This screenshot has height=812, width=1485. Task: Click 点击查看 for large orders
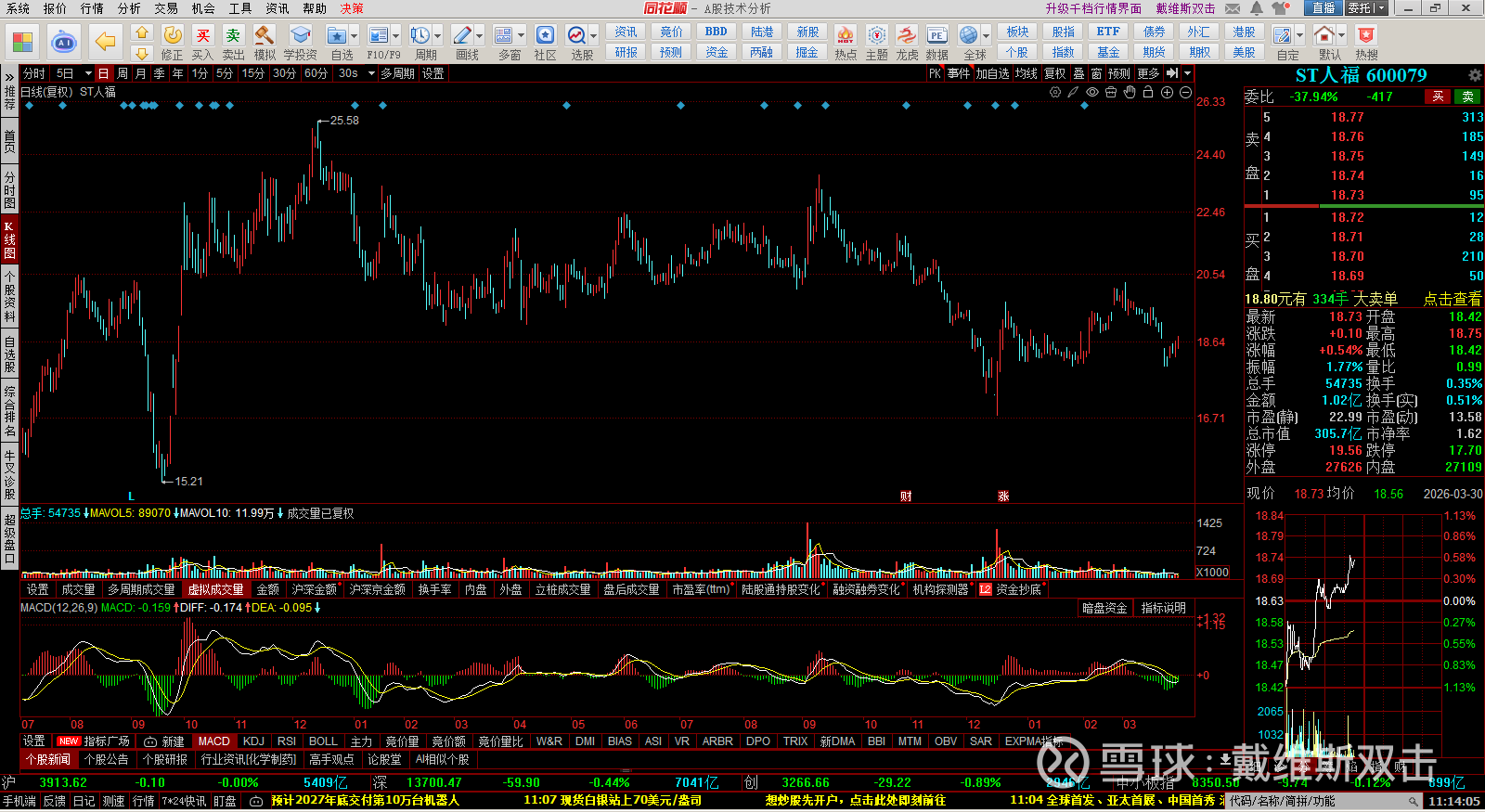click(x=1453, y=299)
